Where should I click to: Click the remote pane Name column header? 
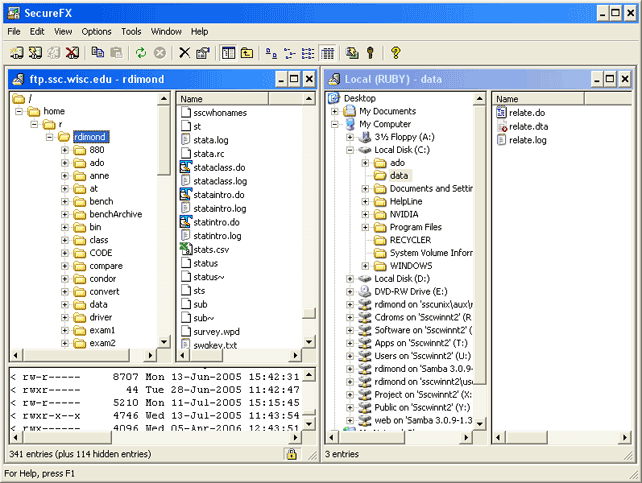223,99
